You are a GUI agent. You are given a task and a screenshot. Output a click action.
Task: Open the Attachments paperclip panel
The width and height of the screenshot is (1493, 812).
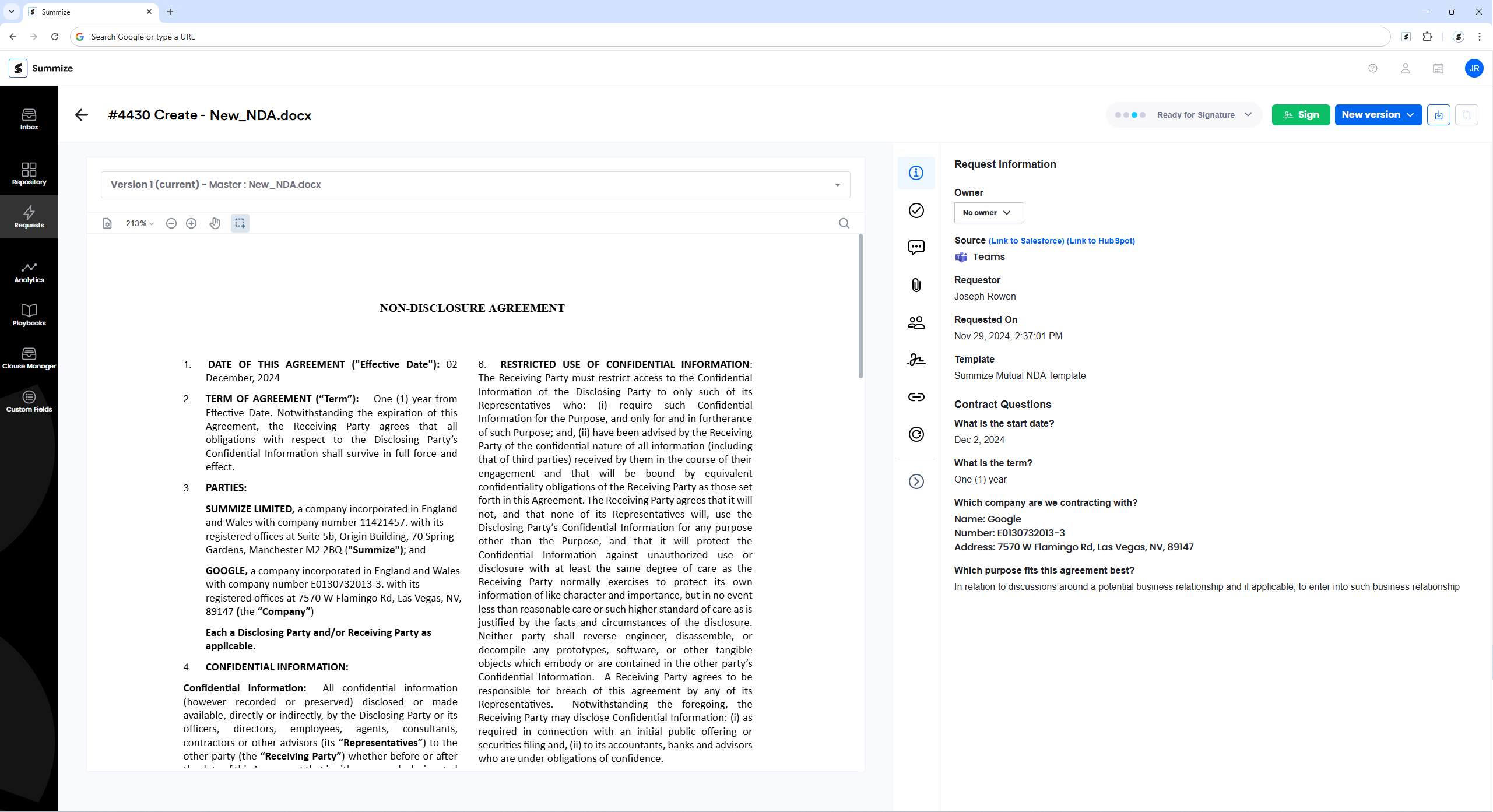[916, 285]
